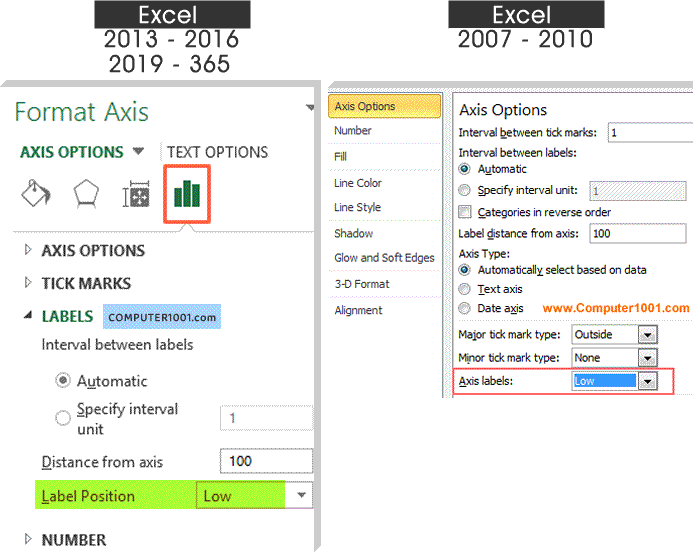Open the Label Position dropdown
693x554 pixels.
click(x=301, y=496)
